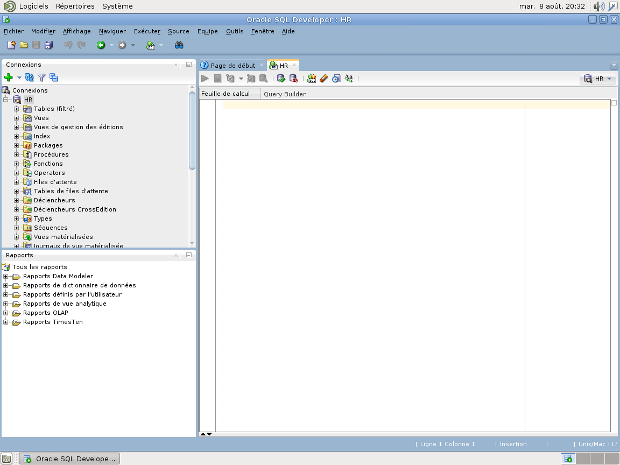Image resolution: width=620 pixels, height=465 pixels.
Task: Click the binoculars Find DB Object icon
Action: (179, 45)
